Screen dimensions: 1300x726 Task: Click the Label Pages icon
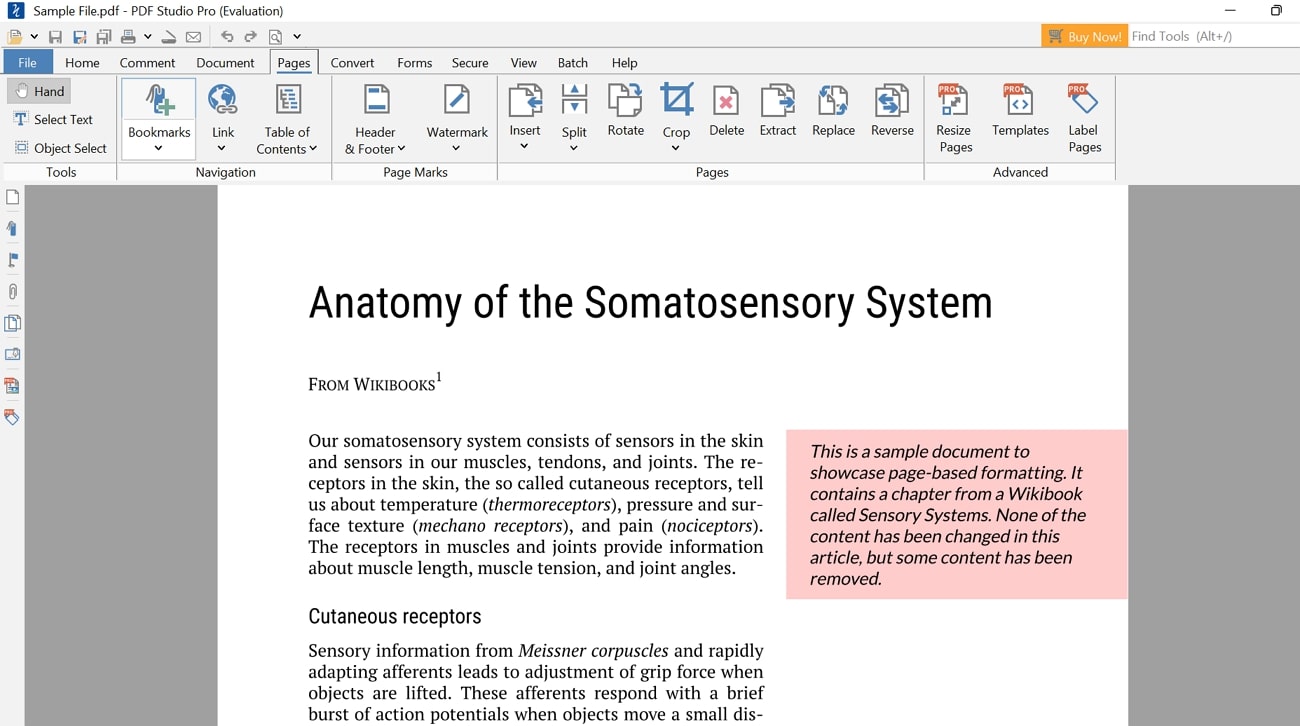coord(1083,100)
